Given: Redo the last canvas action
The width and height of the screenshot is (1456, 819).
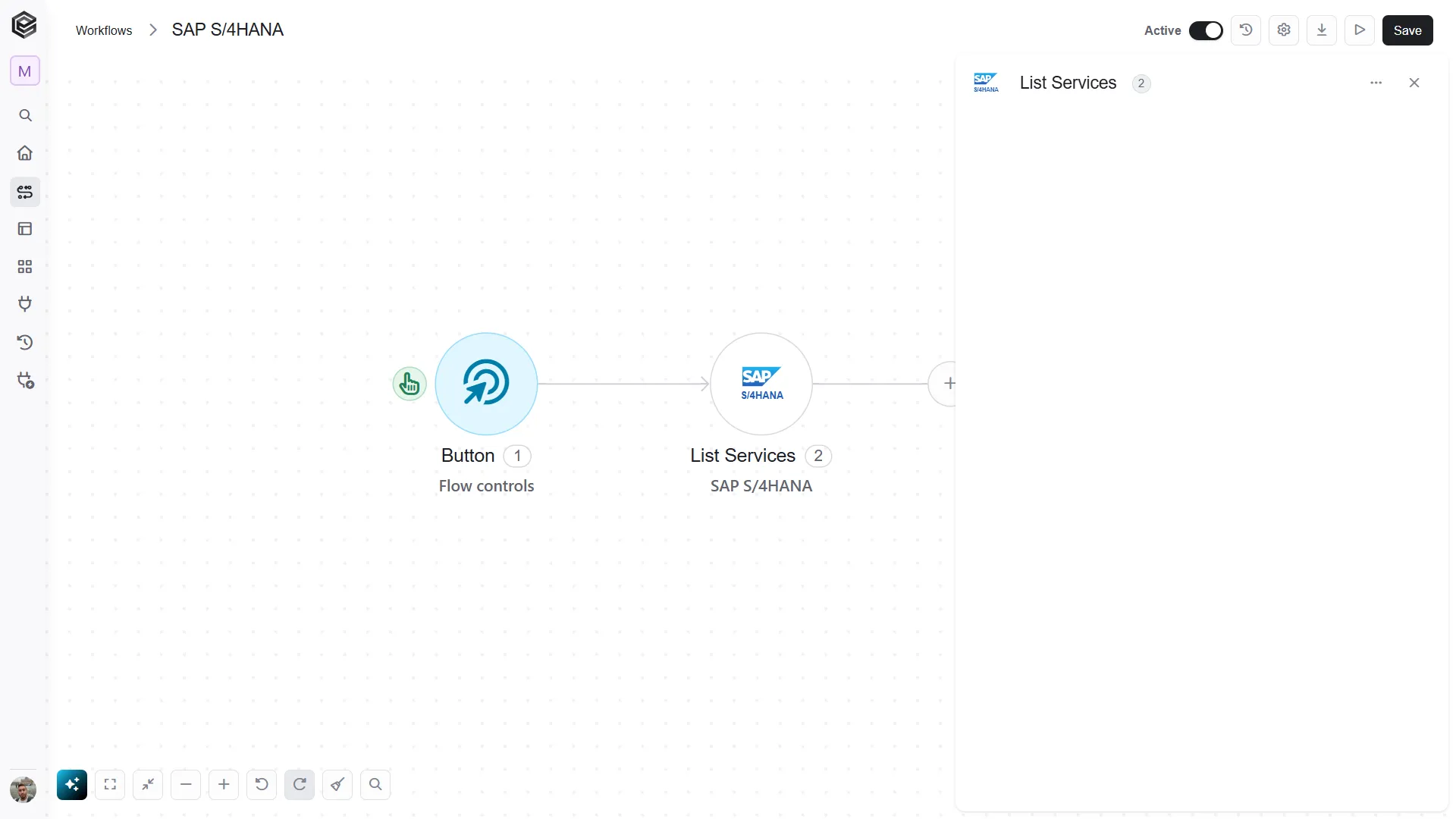Looking at the screenshot, I should pyautogui.click(x=300, y=785).
